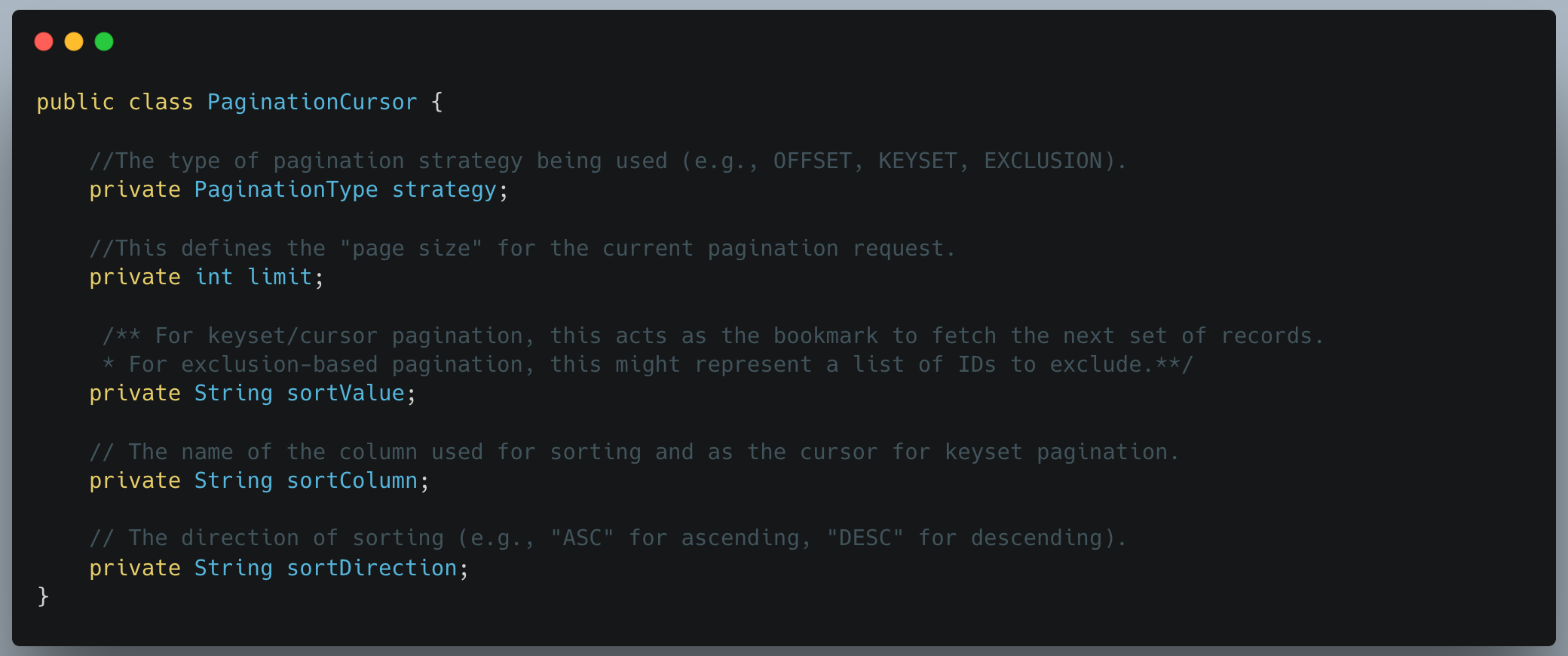Click the green maximize window button
This screenshot has width=1568, height=656.
pos(104,41)
